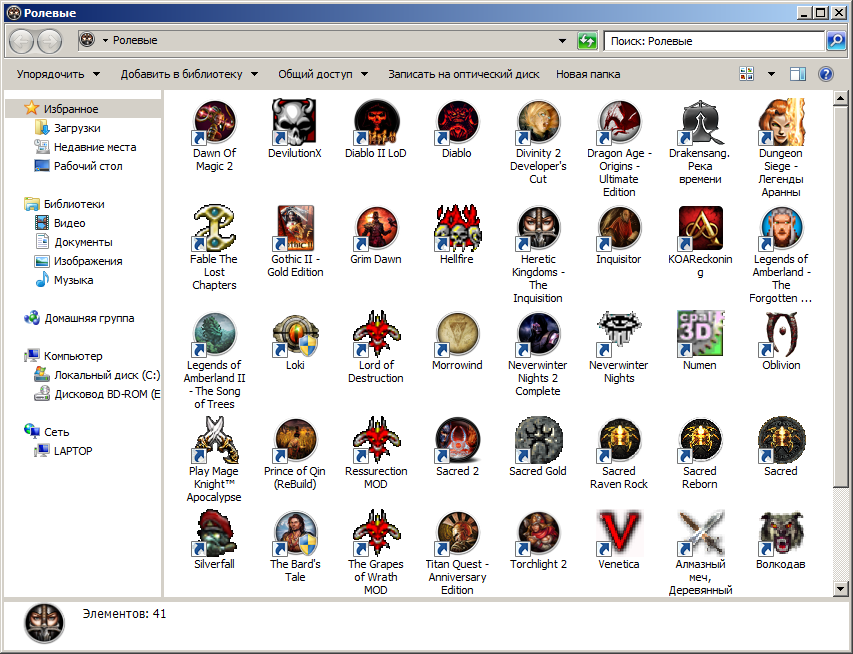
Task: Select the Neverwinter Nights 2 Complete icon
Action: (538, 334)
